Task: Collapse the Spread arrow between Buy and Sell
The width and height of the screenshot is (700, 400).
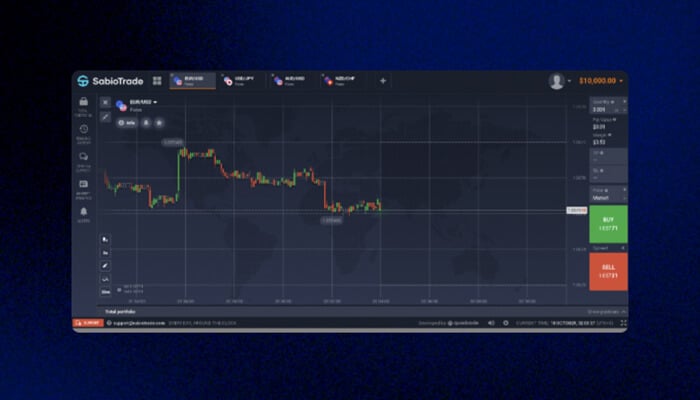Action: pyautogui.click(x=623, y=248)
